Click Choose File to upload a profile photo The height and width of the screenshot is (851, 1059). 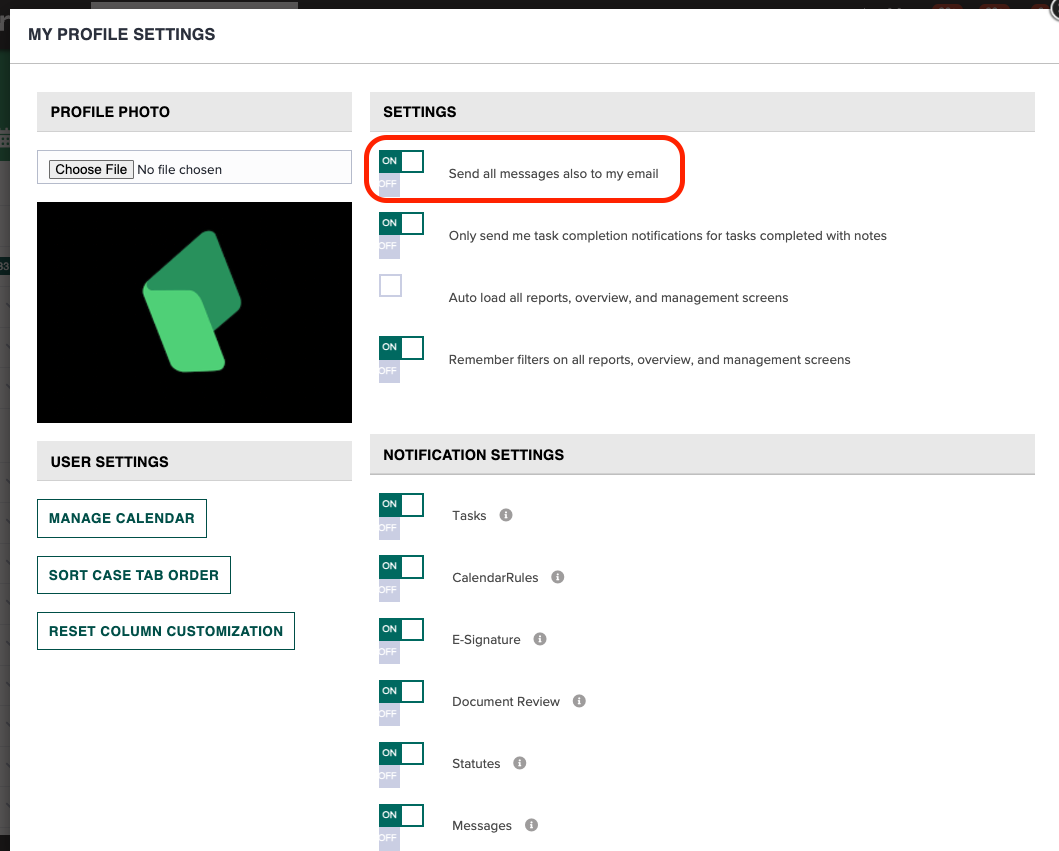tap(90, 168)
